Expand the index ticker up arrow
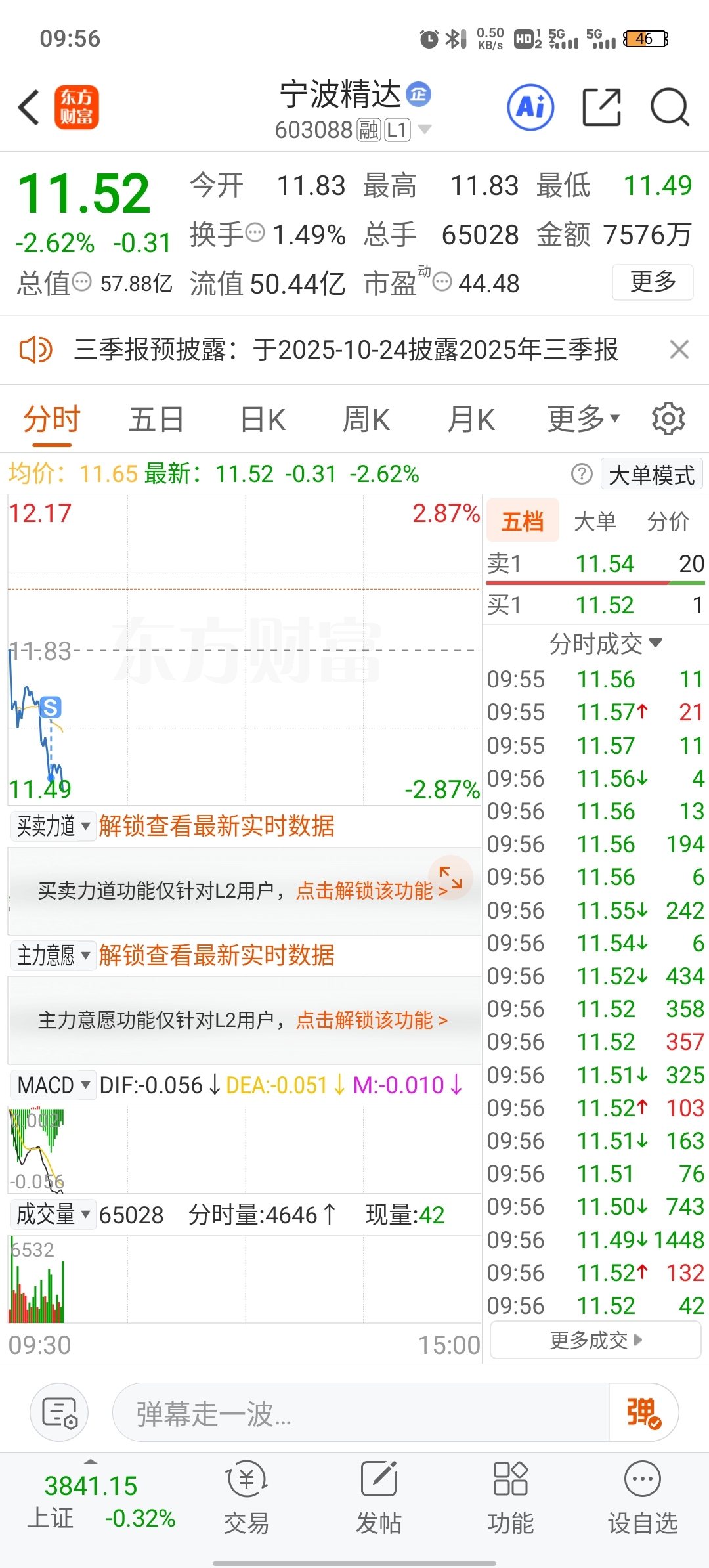The width and height of the screenshot is (709, 1568). [91, 1461]
